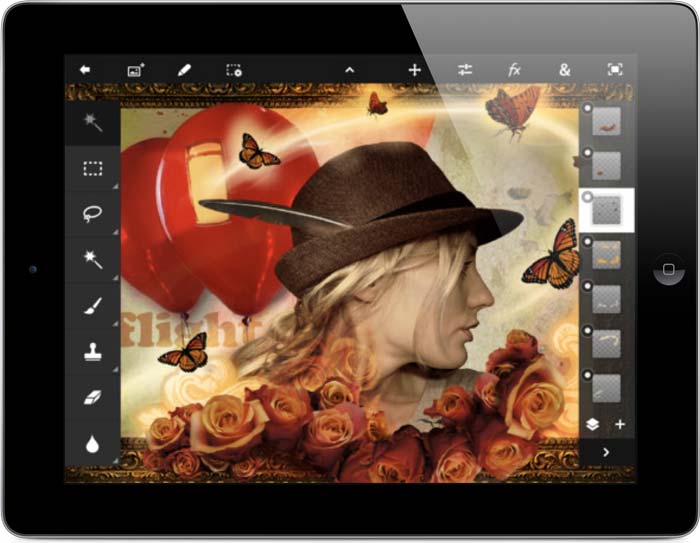Viewport: 700px width, 543px height.
Task: Tap the active magic wand tool indicator
Action: pyautogui.click(x=93, y=122)
